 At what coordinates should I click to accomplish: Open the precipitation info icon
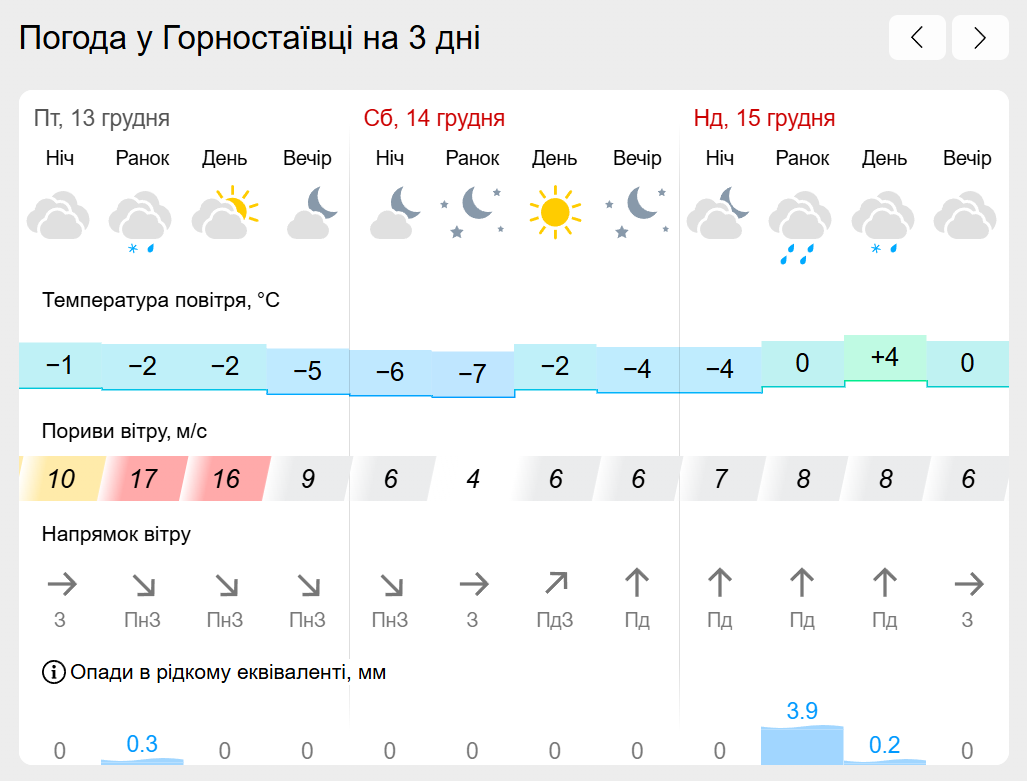pos(54,672)
